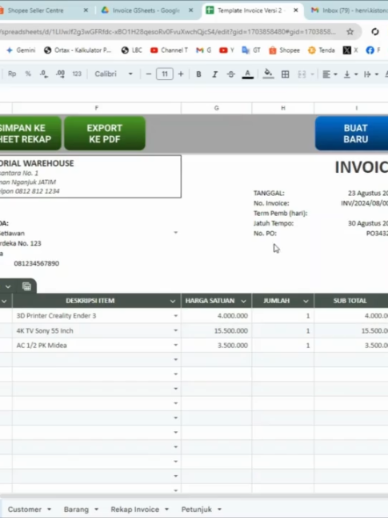Viewport: 388px width, 518px height.
Task: Format as percent
Action: [28, 74]
